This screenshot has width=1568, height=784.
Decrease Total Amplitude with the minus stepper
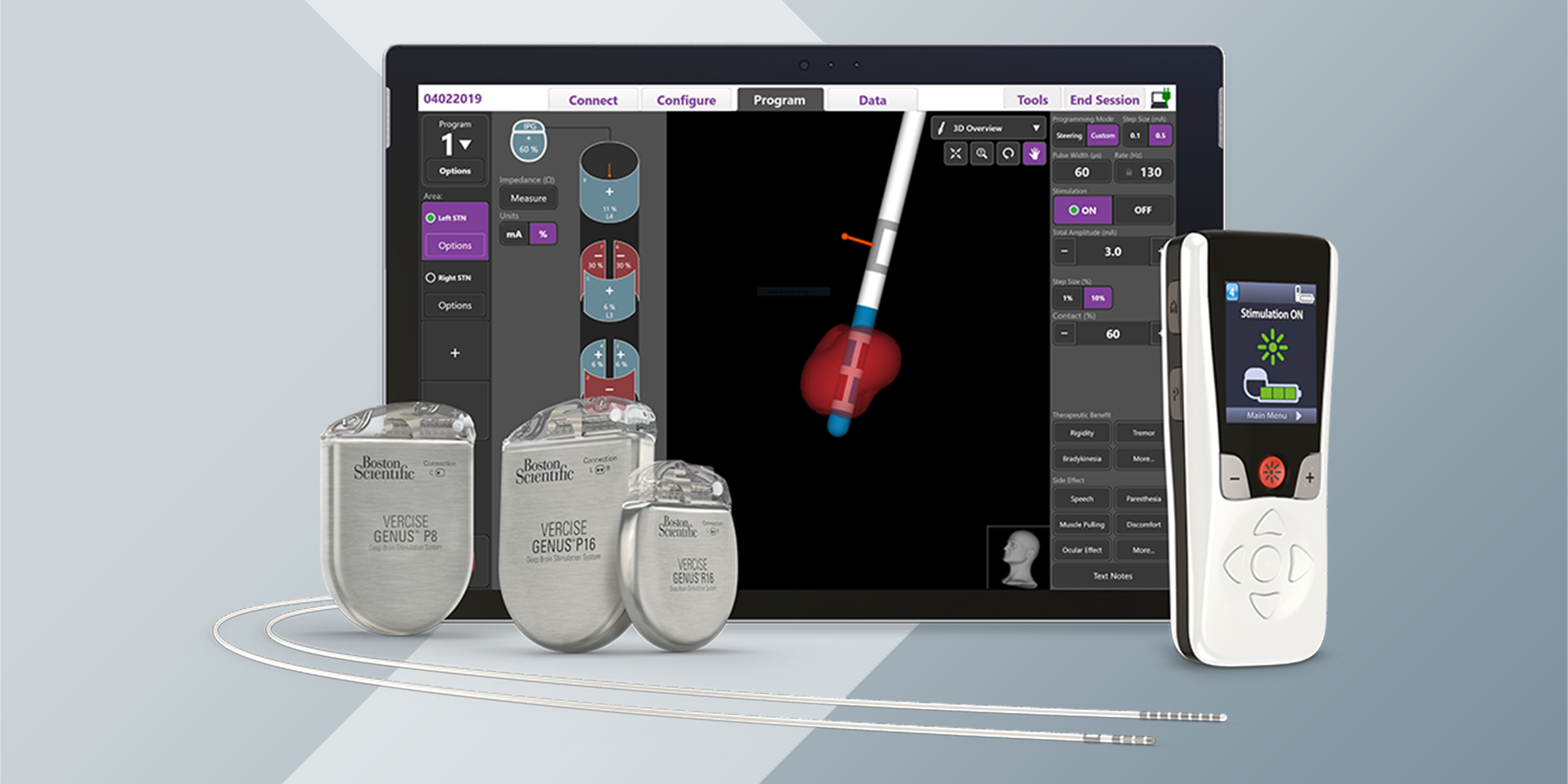point(1065,251)
